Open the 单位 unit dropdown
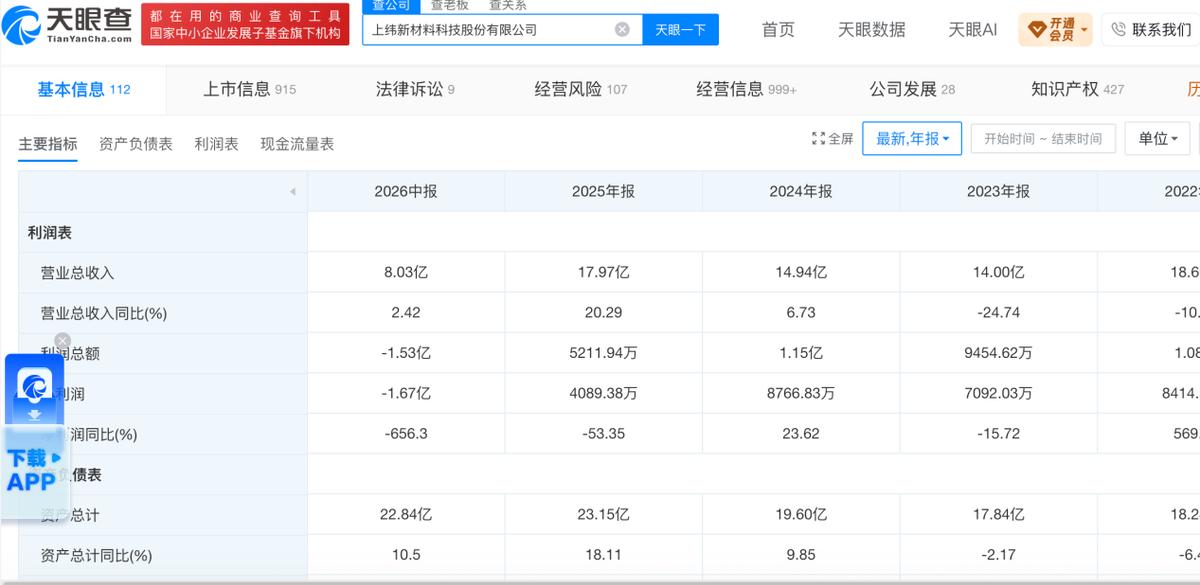This screenshot has height=585, width=1200. [1158, 139]
